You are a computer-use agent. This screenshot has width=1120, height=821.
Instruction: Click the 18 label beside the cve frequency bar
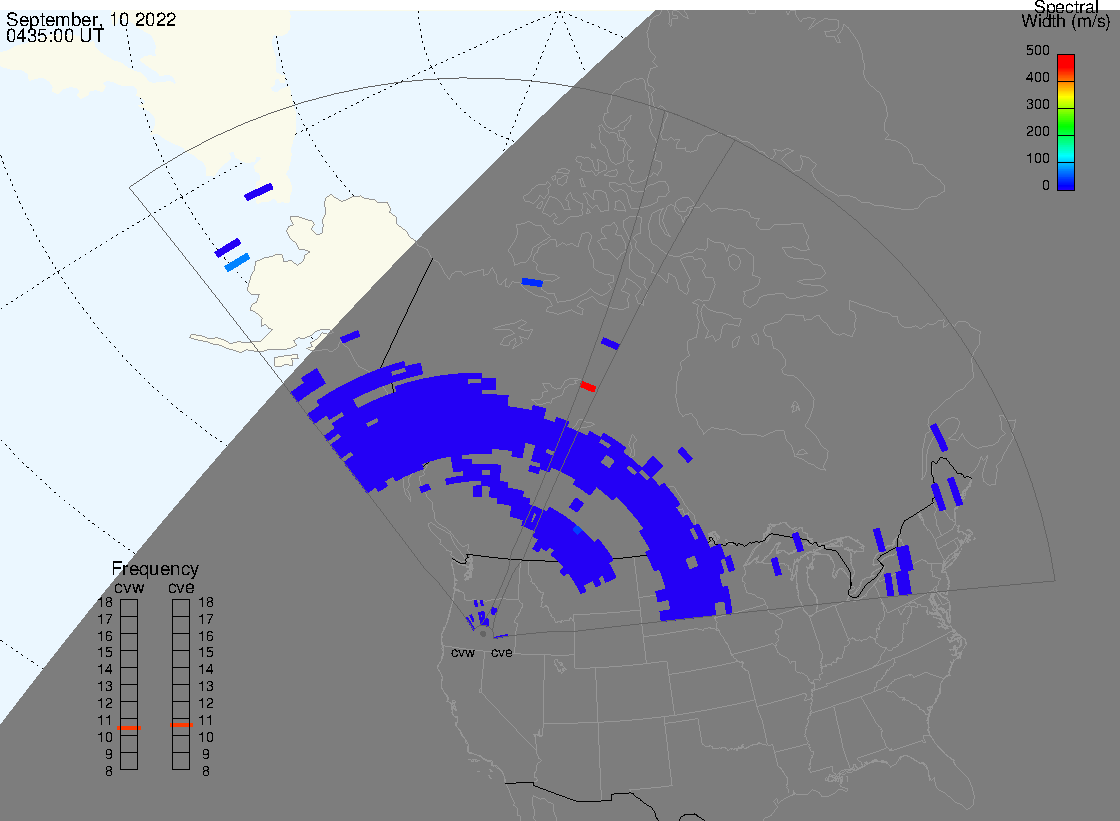click(x=206, y=602)
